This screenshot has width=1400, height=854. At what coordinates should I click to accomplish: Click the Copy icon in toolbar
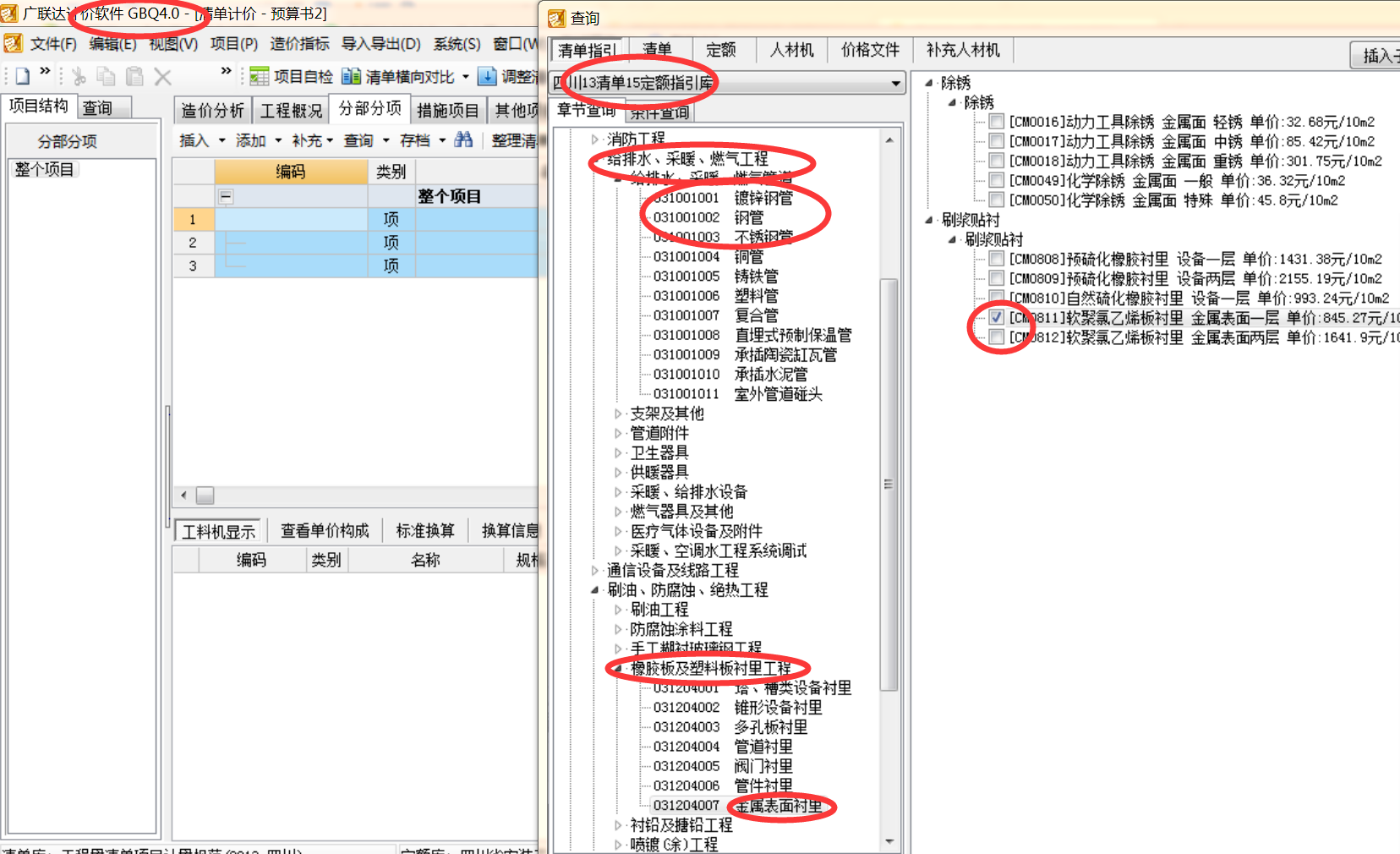click(106, 76)
